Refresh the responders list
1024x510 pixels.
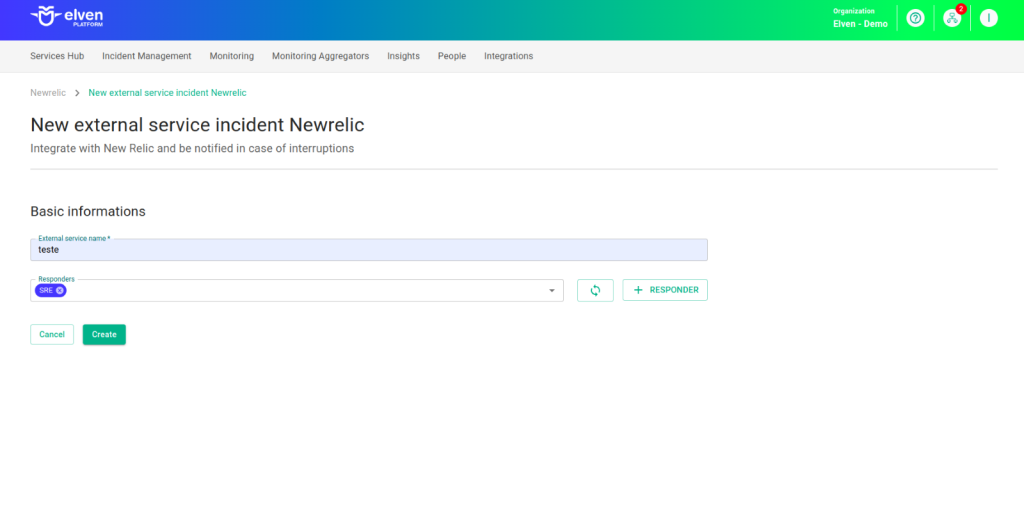point(595,290)
